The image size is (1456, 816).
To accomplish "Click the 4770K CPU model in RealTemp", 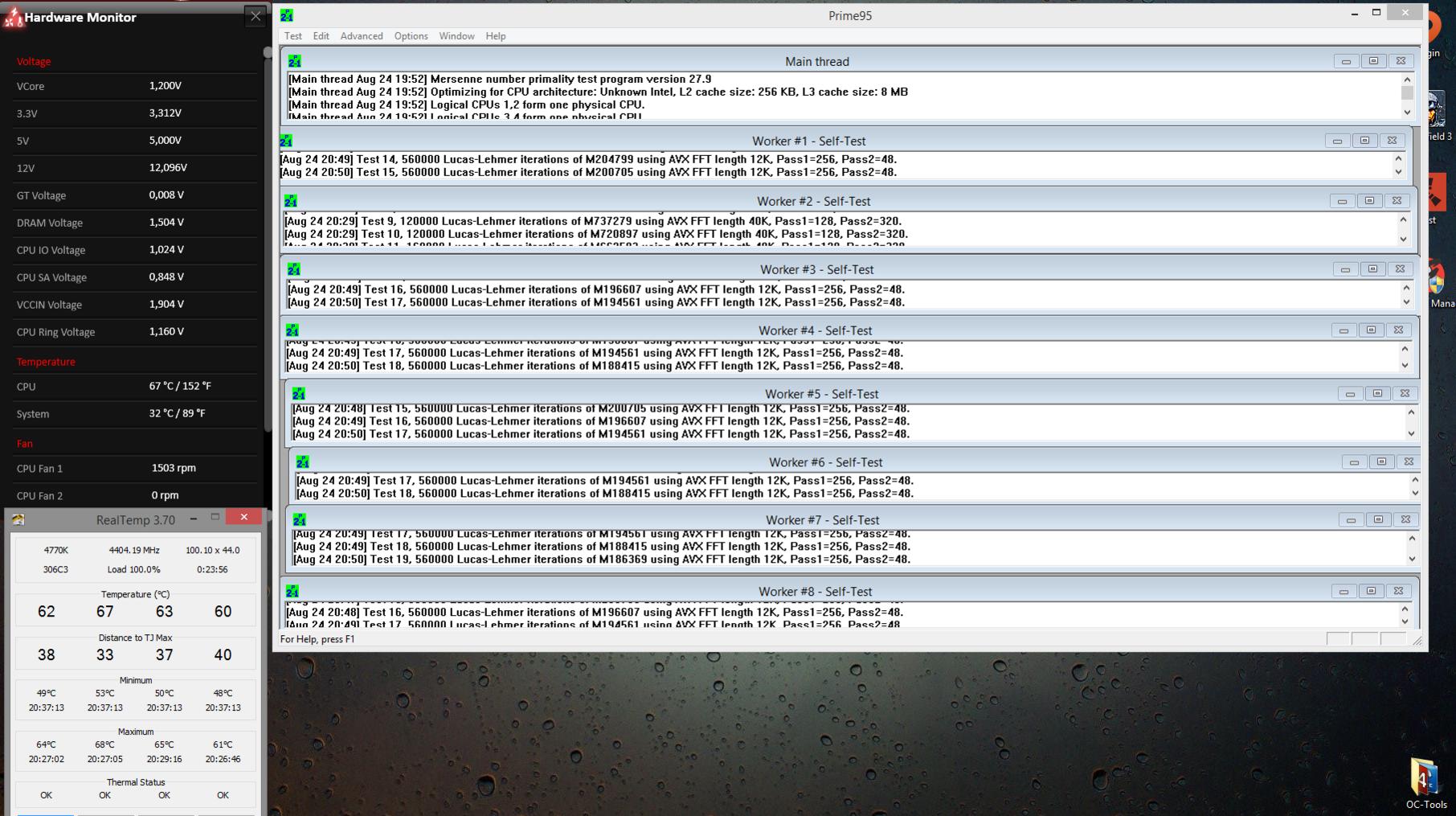I will coord(56,551).
